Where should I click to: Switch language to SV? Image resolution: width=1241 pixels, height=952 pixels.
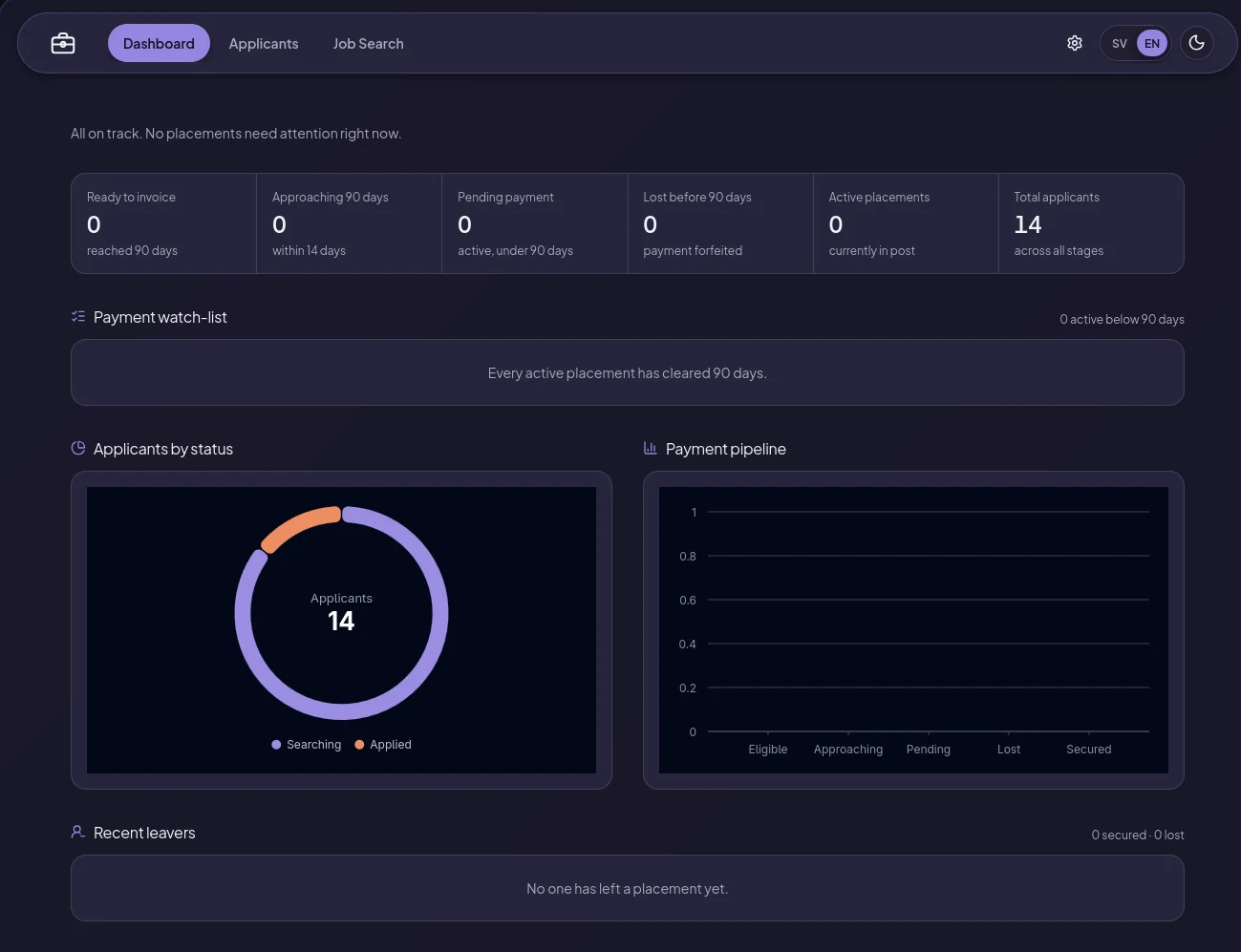point(1120,44)
